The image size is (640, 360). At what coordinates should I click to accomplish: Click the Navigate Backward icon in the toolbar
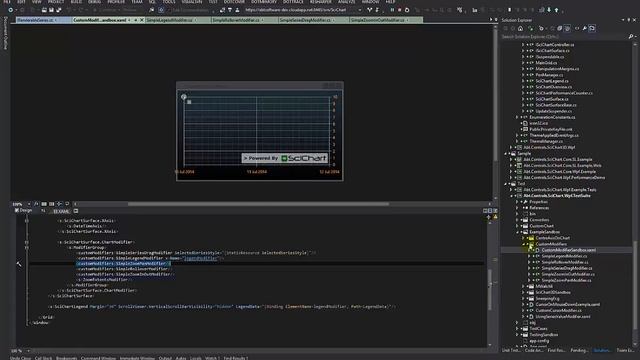[11, 10]
